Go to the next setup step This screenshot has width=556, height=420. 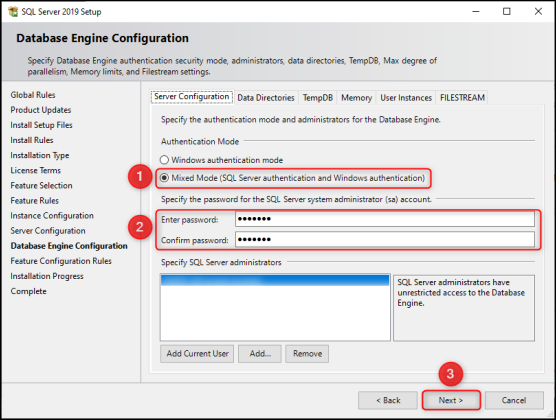click(451, 400)
